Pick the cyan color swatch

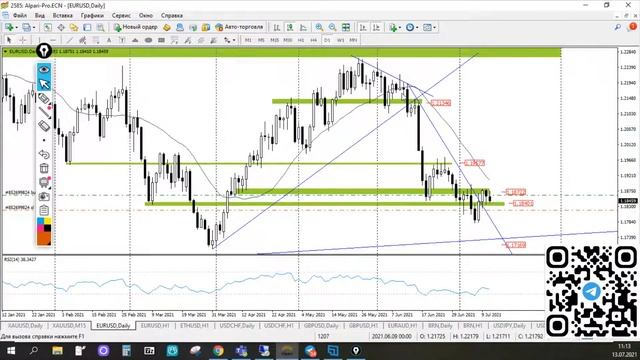pos(40,221)
